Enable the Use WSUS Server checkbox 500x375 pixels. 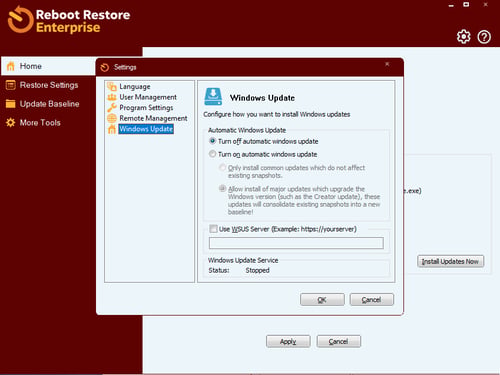tap(213, 229)
